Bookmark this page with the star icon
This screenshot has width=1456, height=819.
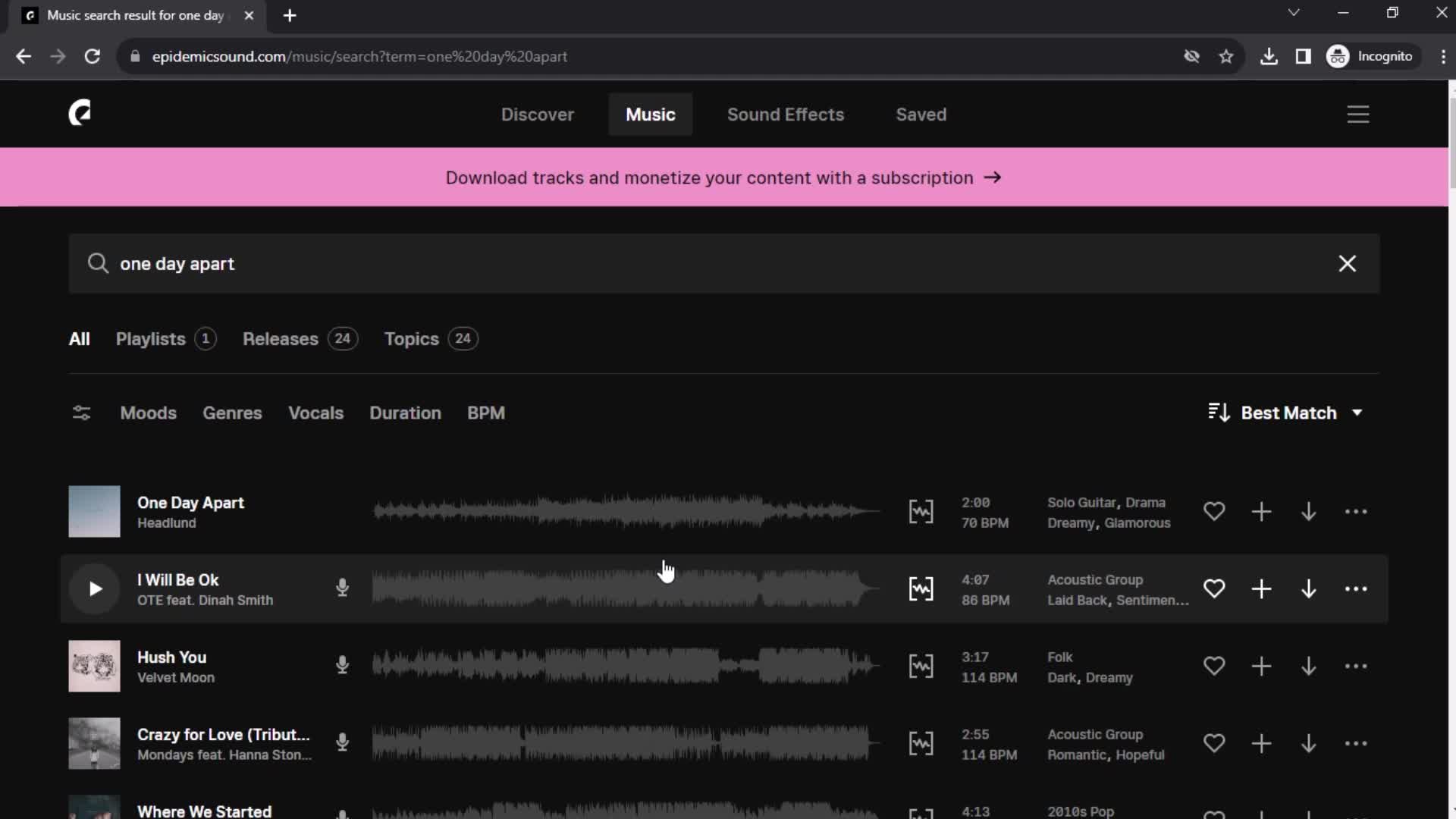click(1225, 57)
